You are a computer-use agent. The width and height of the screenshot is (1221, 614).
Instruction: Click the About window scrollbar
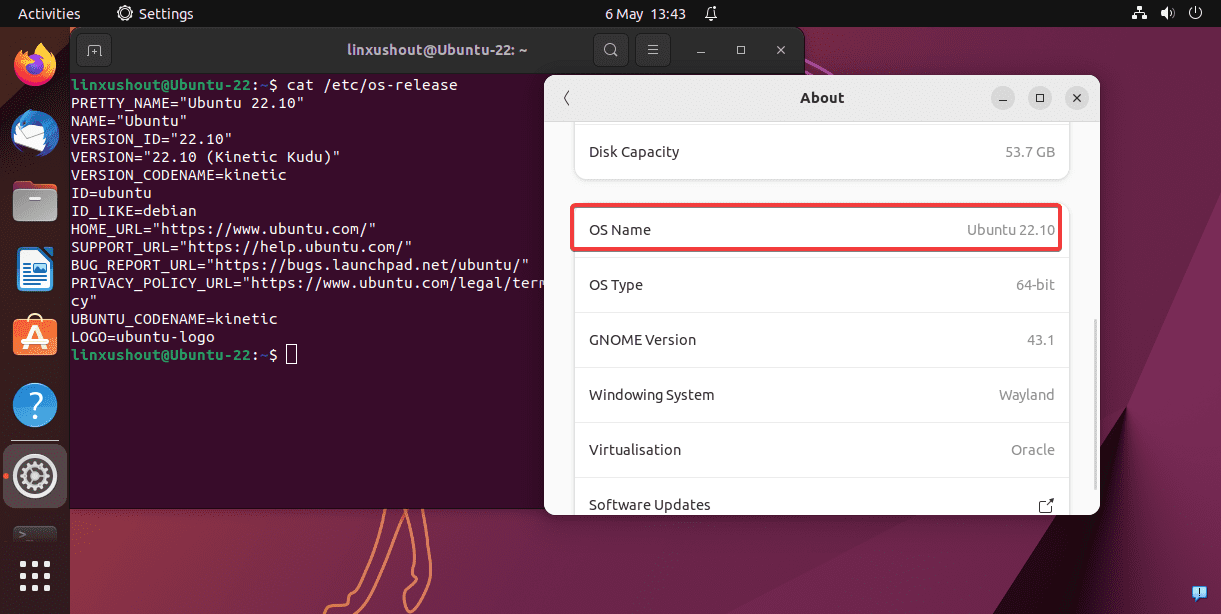(x=1096, y=404)
